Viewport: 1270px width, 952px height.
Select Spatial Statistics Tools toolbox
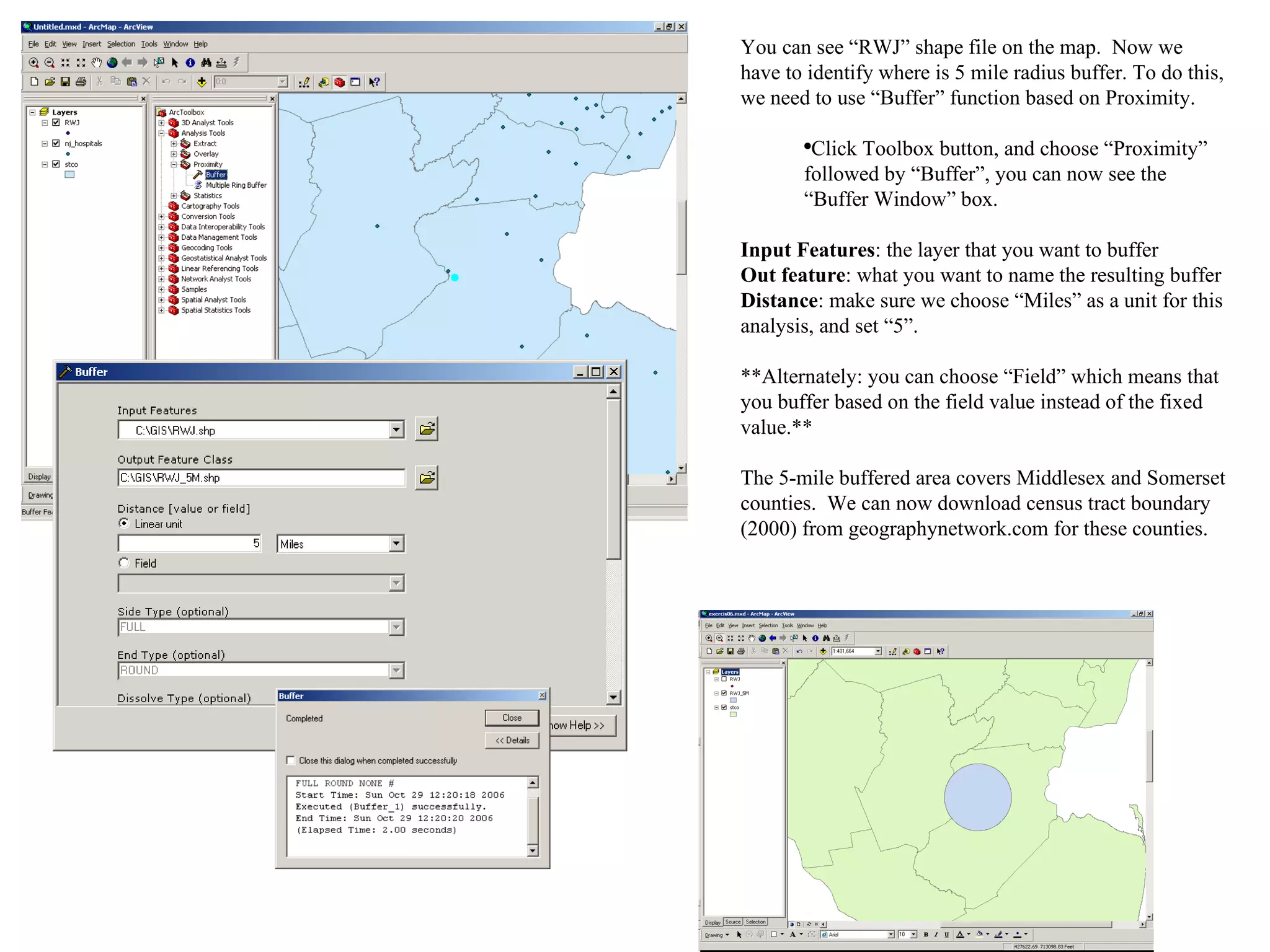(216, 311)
